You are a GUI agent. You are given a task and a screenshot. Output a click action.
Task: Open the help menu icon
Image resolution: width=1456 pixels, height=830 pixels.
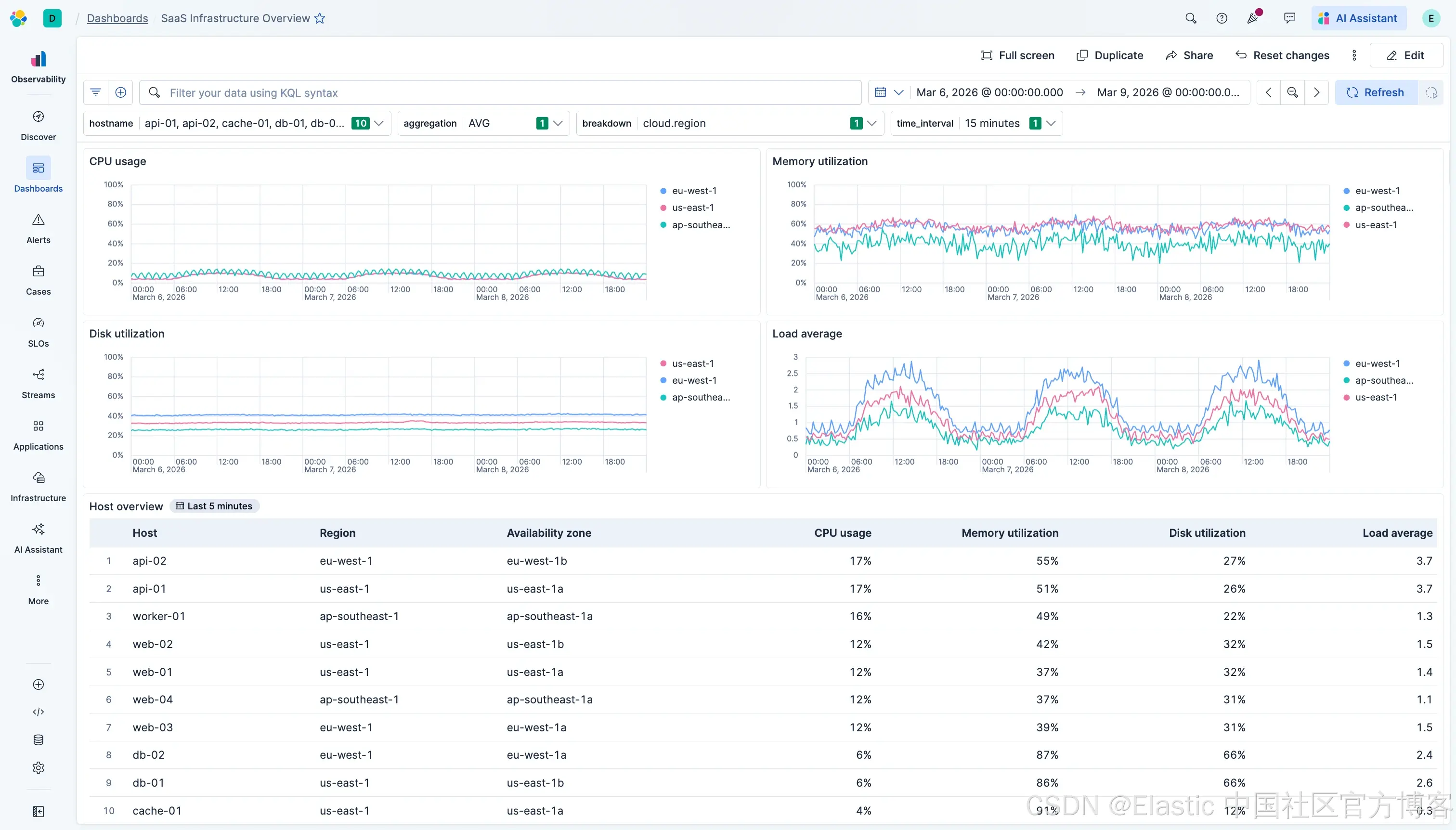[1222, 18]
